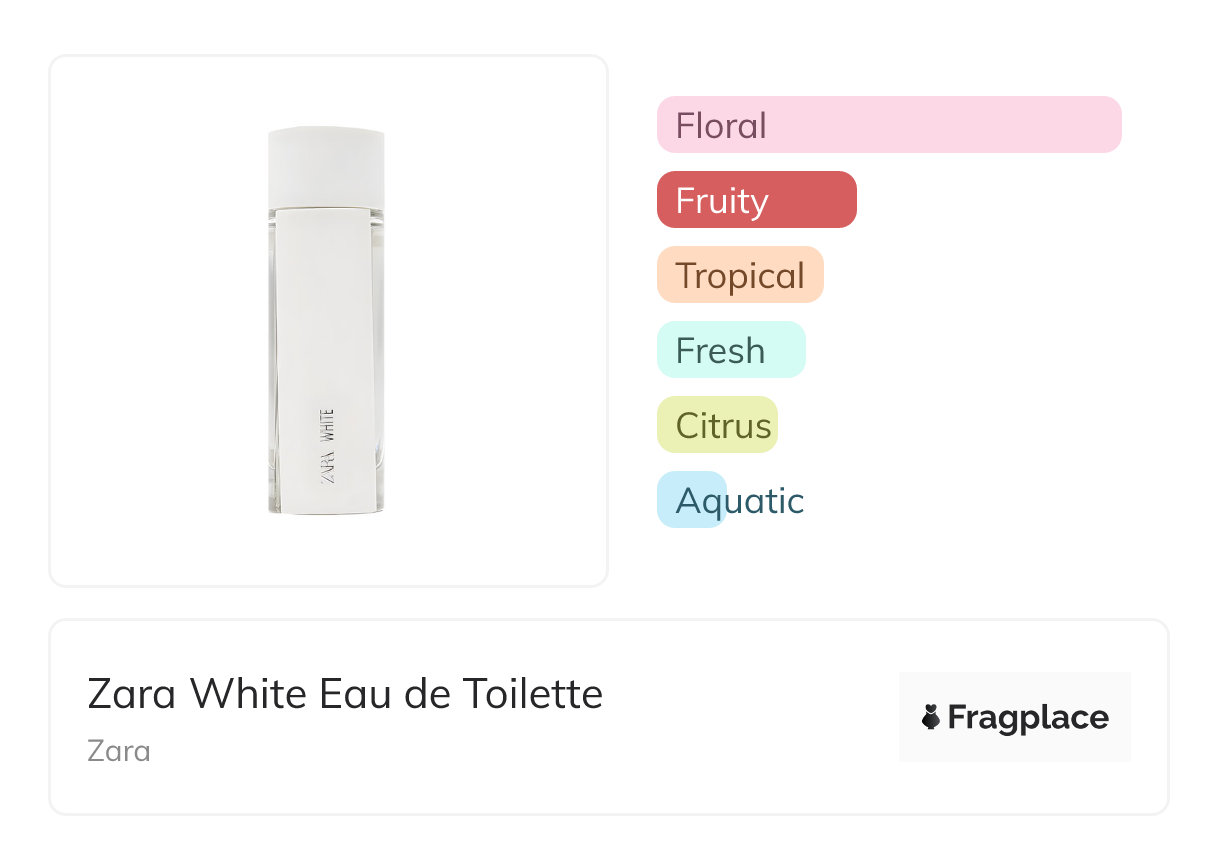This screenshot has height=864, width=1218.
Task: Click the word 'Tropical' in the accord list
Action: point(740,276)
